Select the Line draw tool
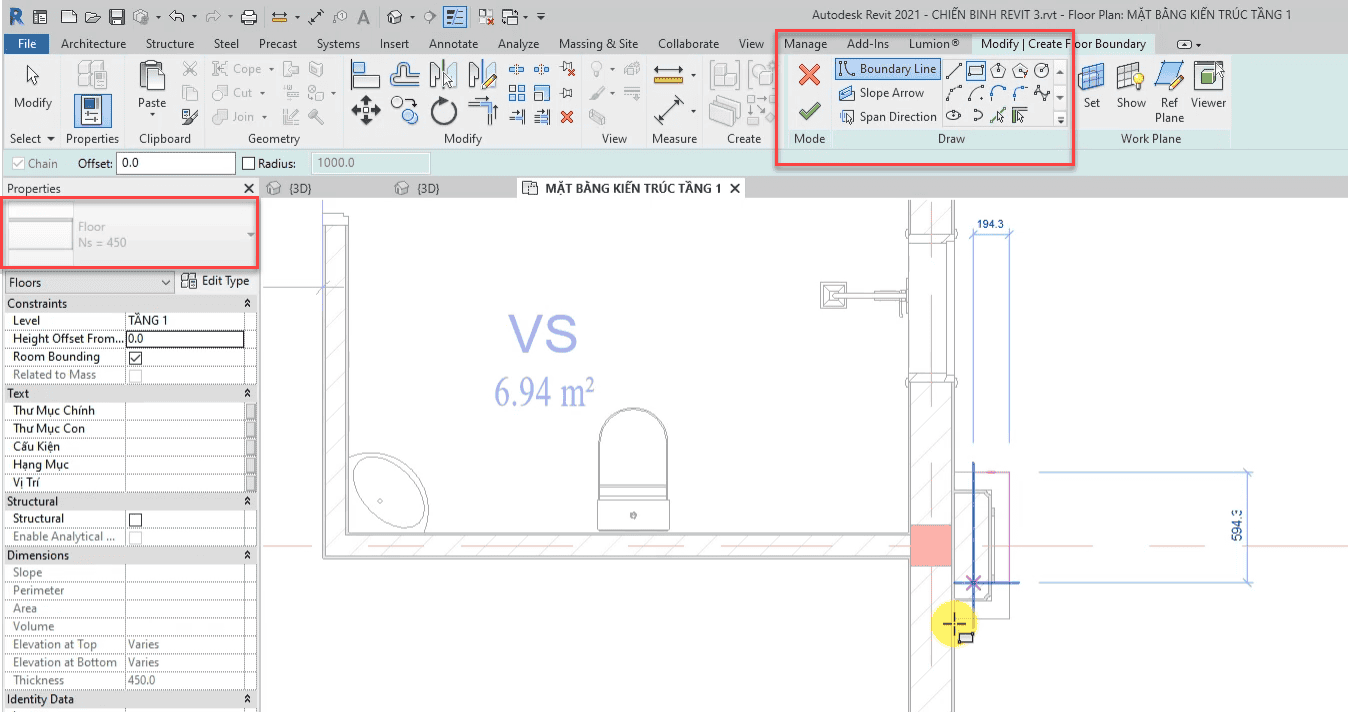 [954, 70]
